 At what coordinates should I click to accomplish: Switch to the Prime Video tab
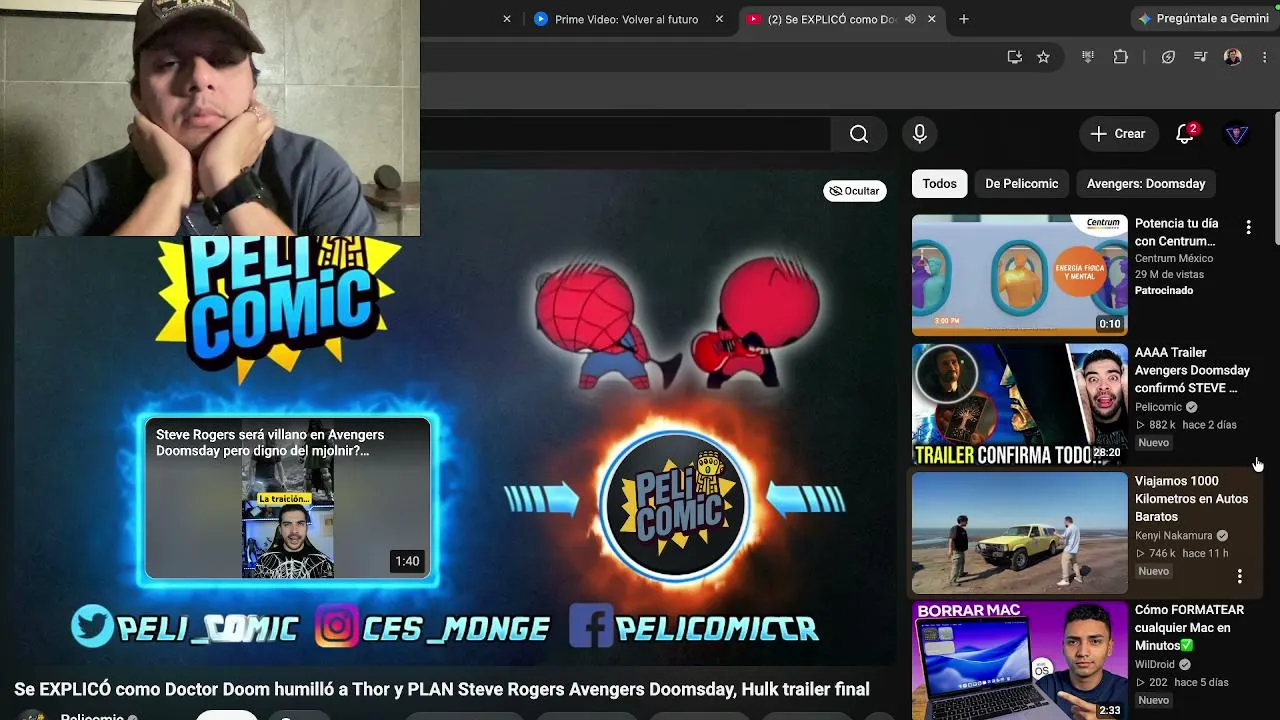(627, 19)
